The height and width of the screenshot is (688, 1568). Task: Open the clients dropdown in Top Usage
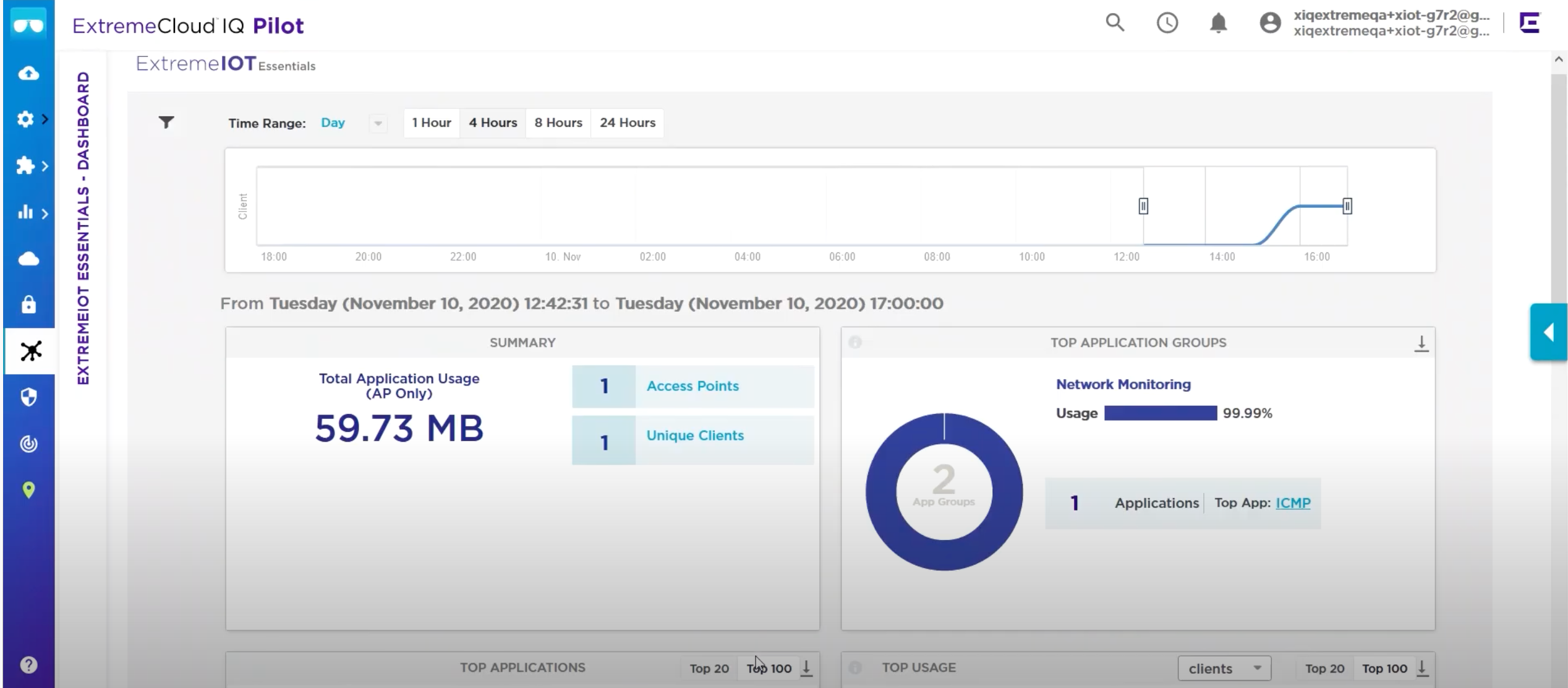click(1224, 669)
